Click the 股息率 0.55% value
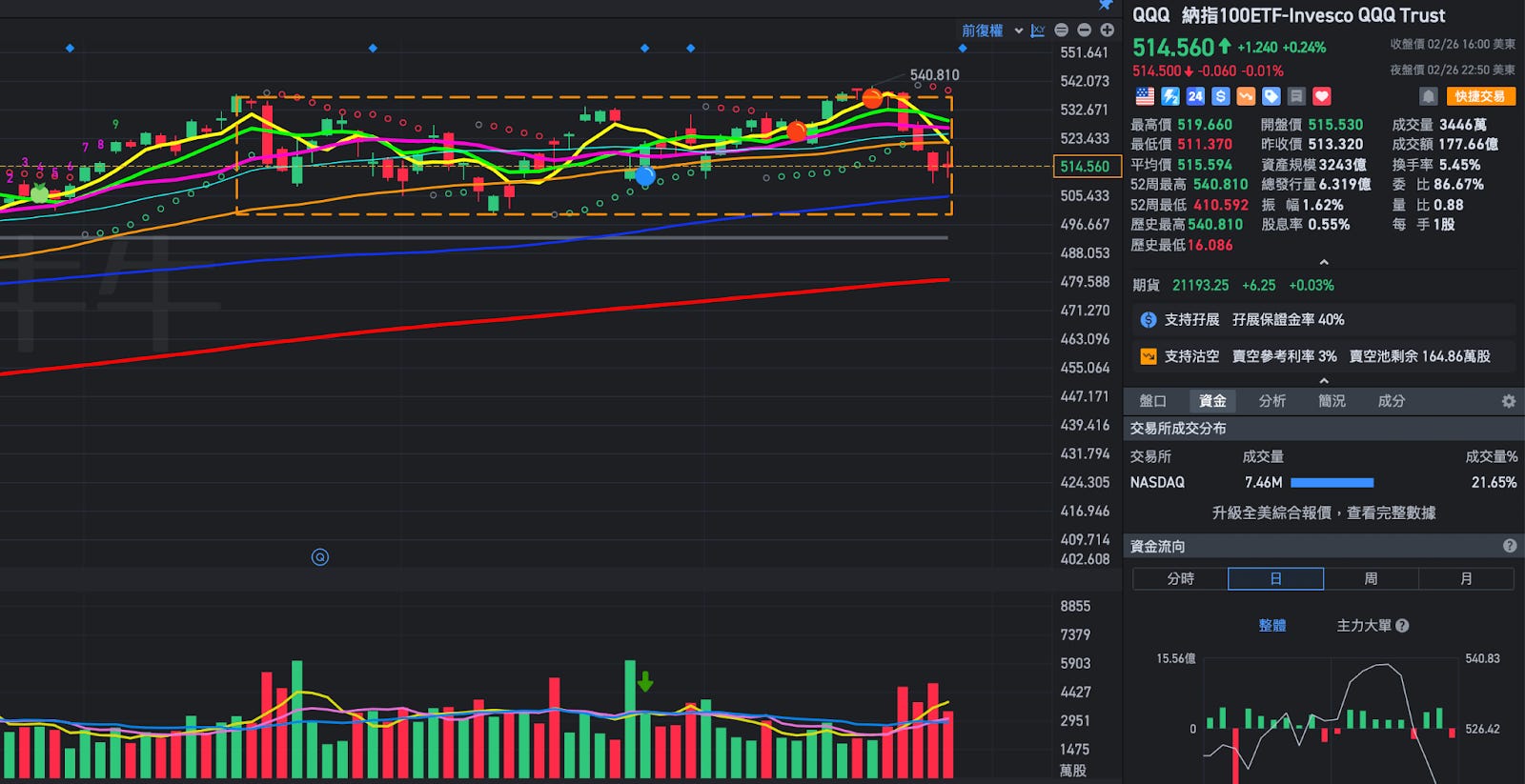This screenshot has height=784, width=1525. (1329, 225)
